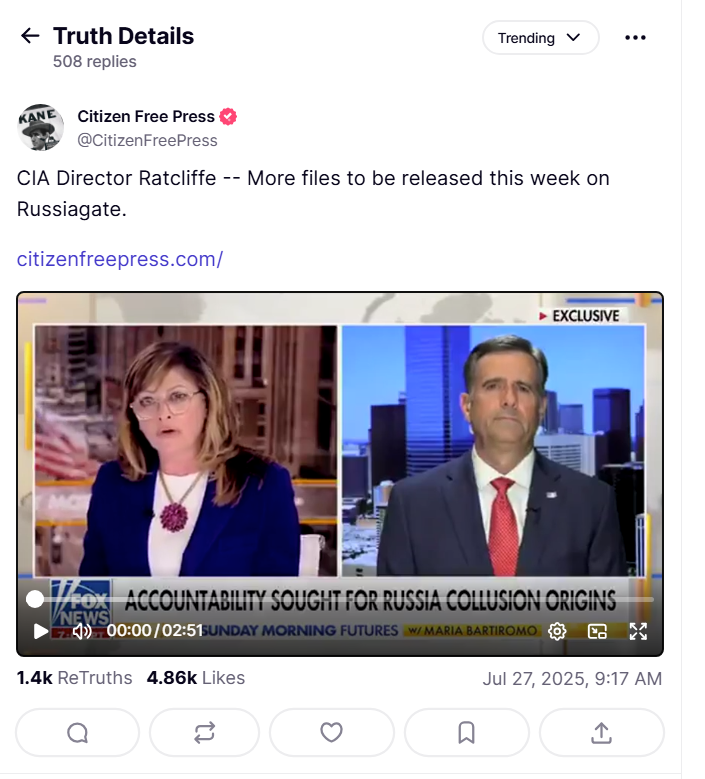Open the citizenfreepress.com link
This screenshot has height=779, width=705.
120,259
